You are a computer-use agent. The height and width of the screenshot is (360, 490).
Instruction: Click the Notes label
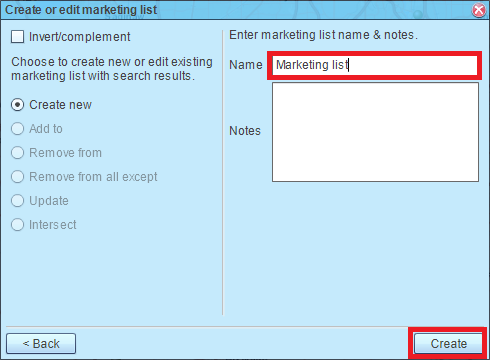point(245,131)
